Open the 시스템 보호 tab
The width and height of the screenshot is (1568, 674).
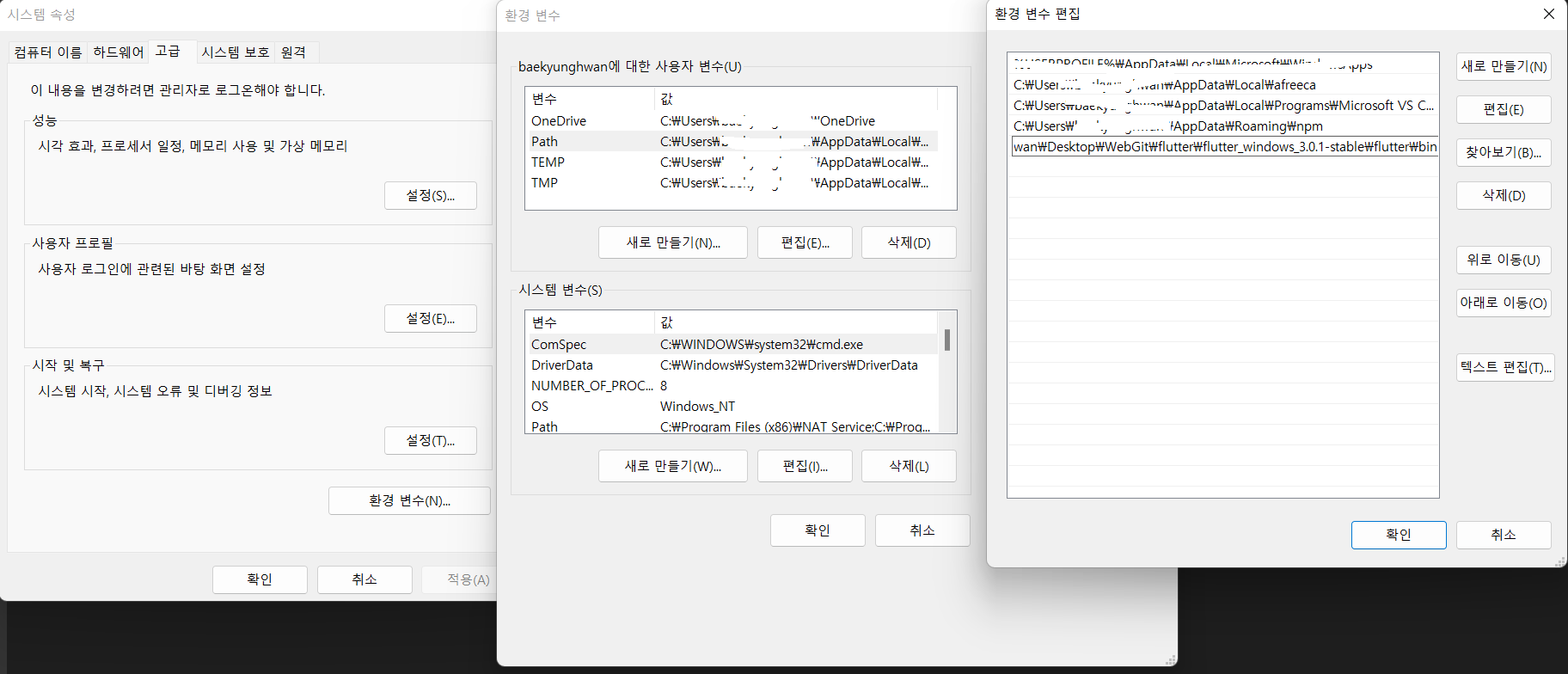click(x=236, y=52)
